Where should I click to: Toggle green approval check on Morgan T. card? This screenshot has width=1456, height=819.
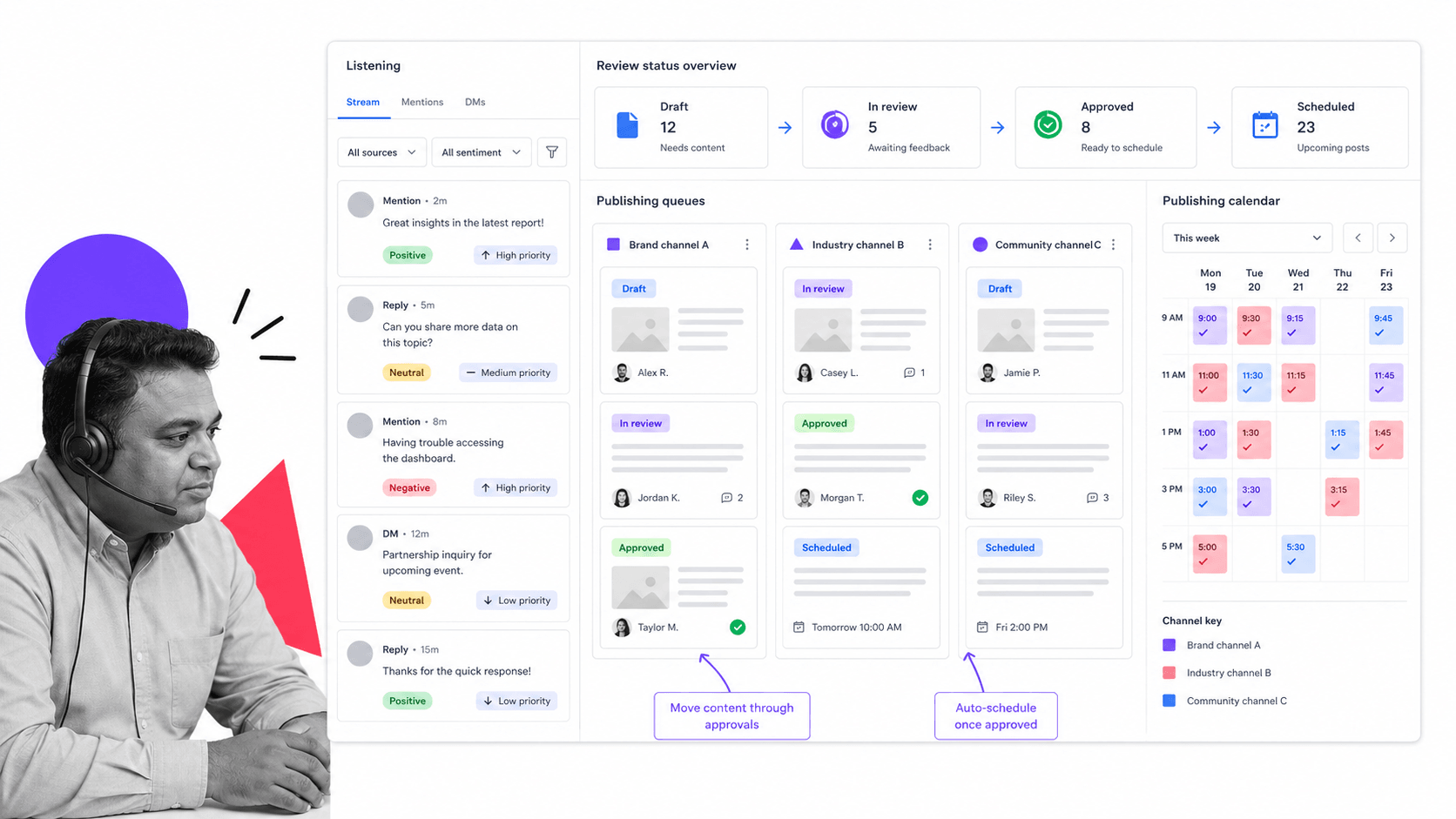pos(920,498)
